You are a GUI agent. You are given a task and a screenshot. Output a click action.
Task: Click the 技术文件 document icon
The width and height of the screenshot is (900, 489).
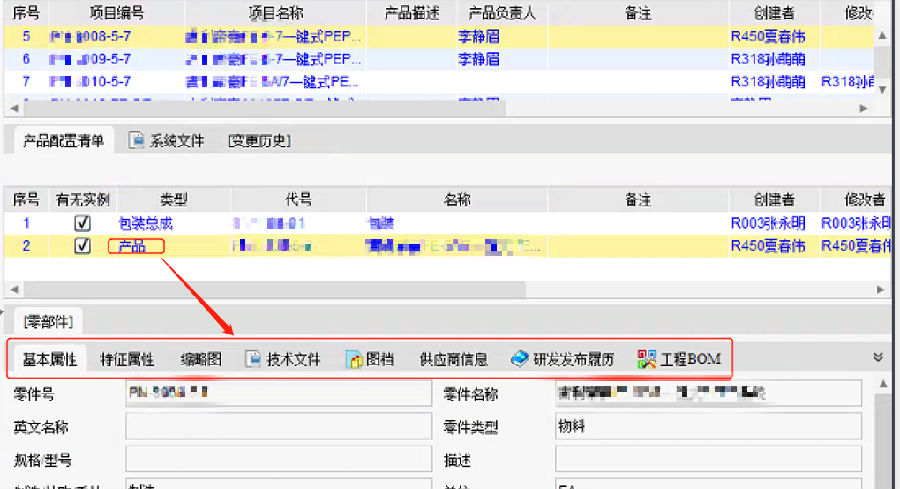(x=253, y=359)
